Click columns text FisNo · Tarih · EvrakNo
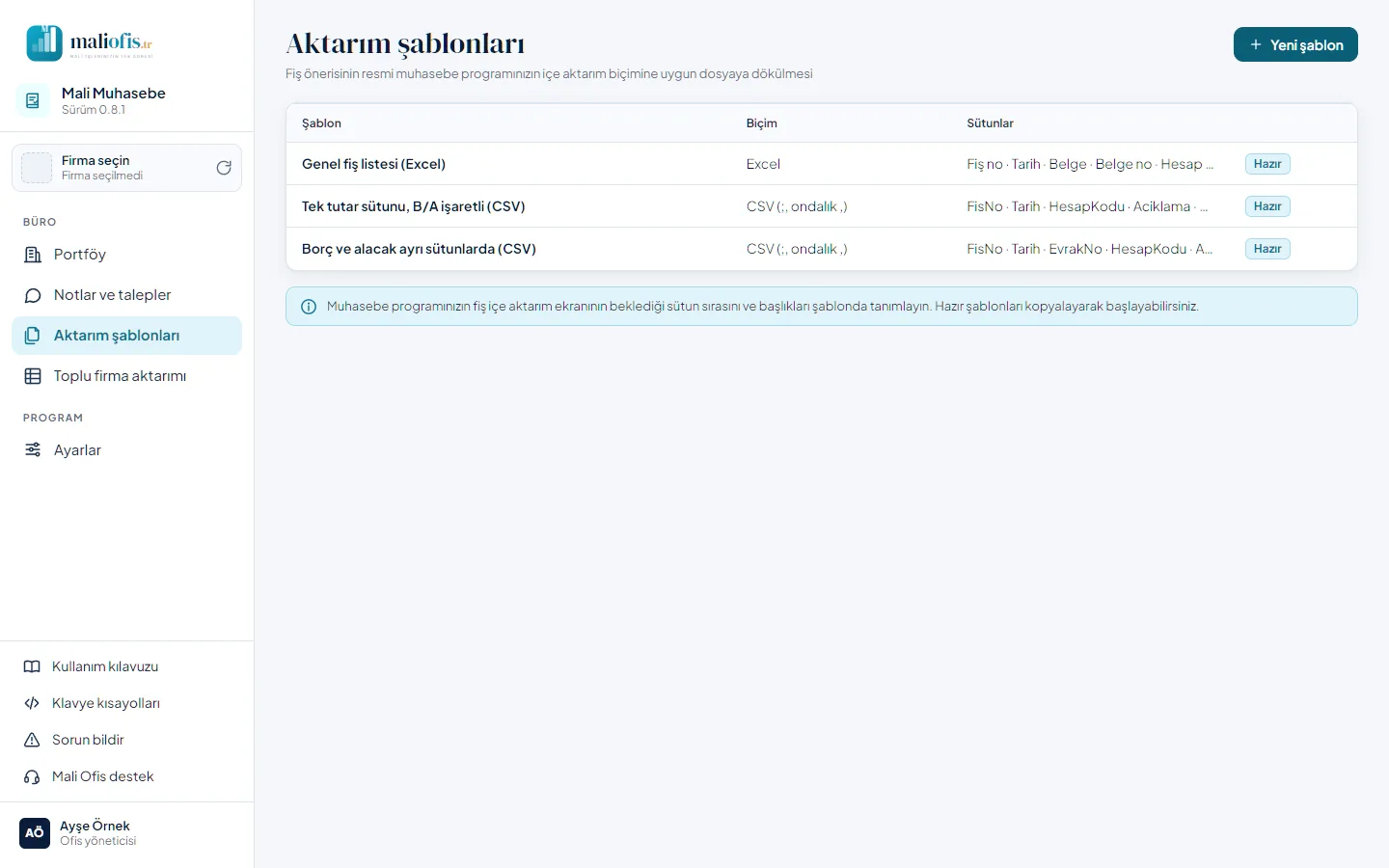Image resolution: width=1389 pixels, height=868 pixels. pos(1090,249)
